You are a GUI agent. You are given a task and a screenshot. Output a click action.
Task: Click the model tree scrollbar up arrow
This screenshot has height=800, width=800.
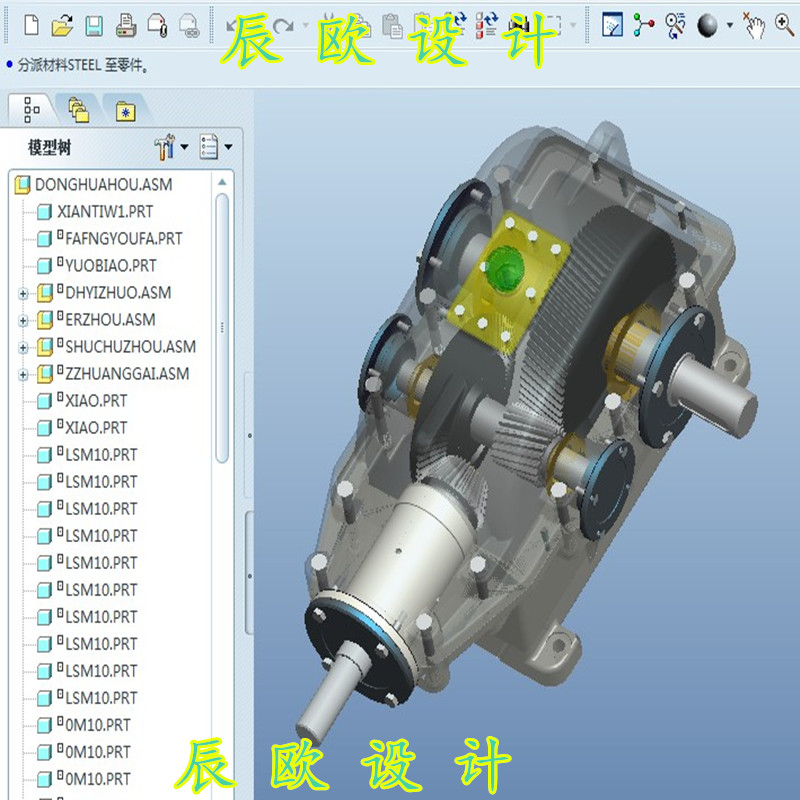tap(222, 182)
